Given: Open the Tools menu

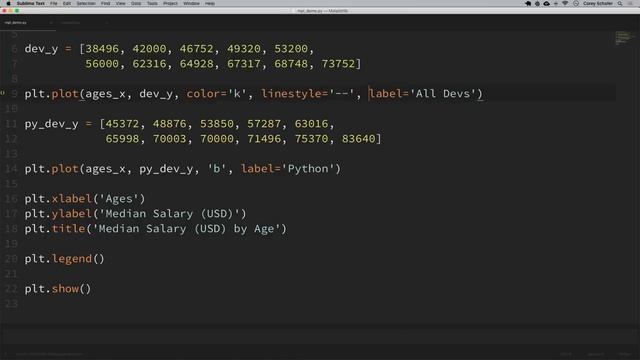Looking at the screenshot, I should pos(152,3).
